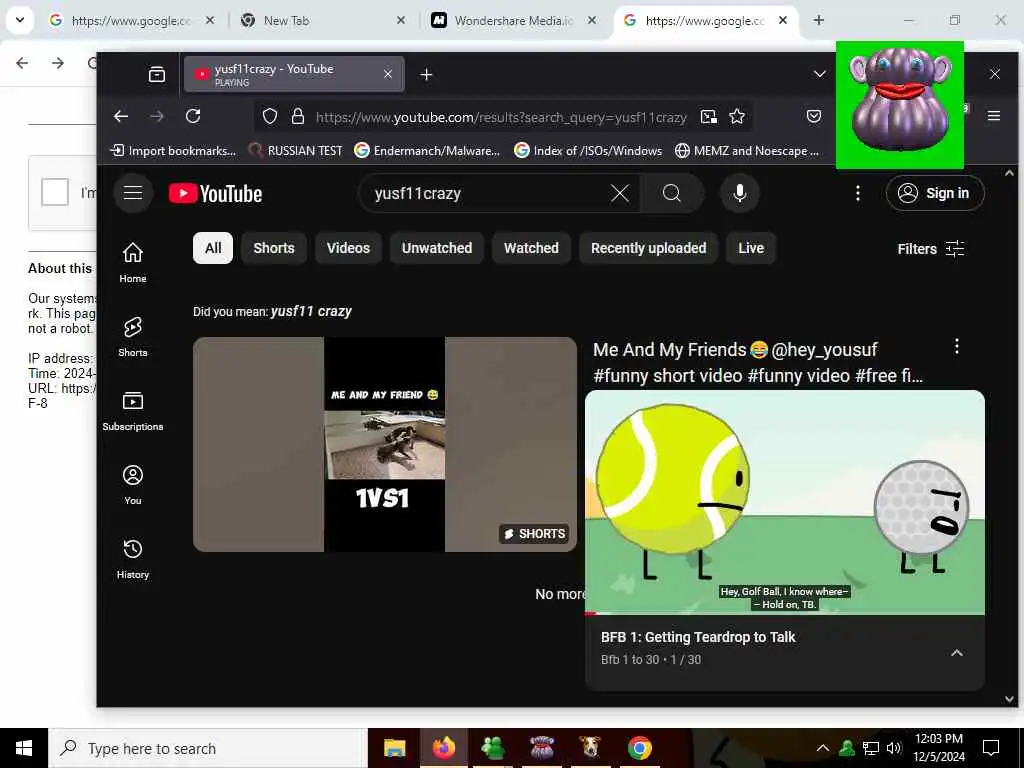Open Firefox from the taskbar
This screenshot has height=768, width=1024.
(x=443, y=748)
